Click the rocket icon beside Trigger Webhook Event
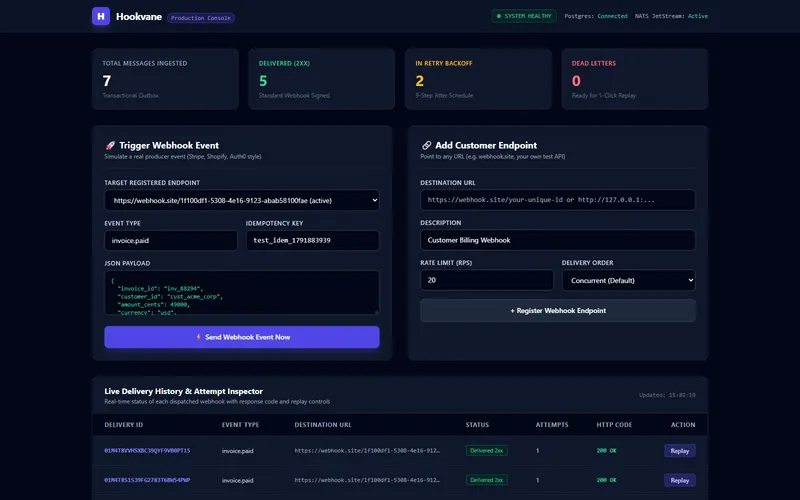The width and height of the screenshot is (800, 500). pyautogui.click(x=110, y=145)
